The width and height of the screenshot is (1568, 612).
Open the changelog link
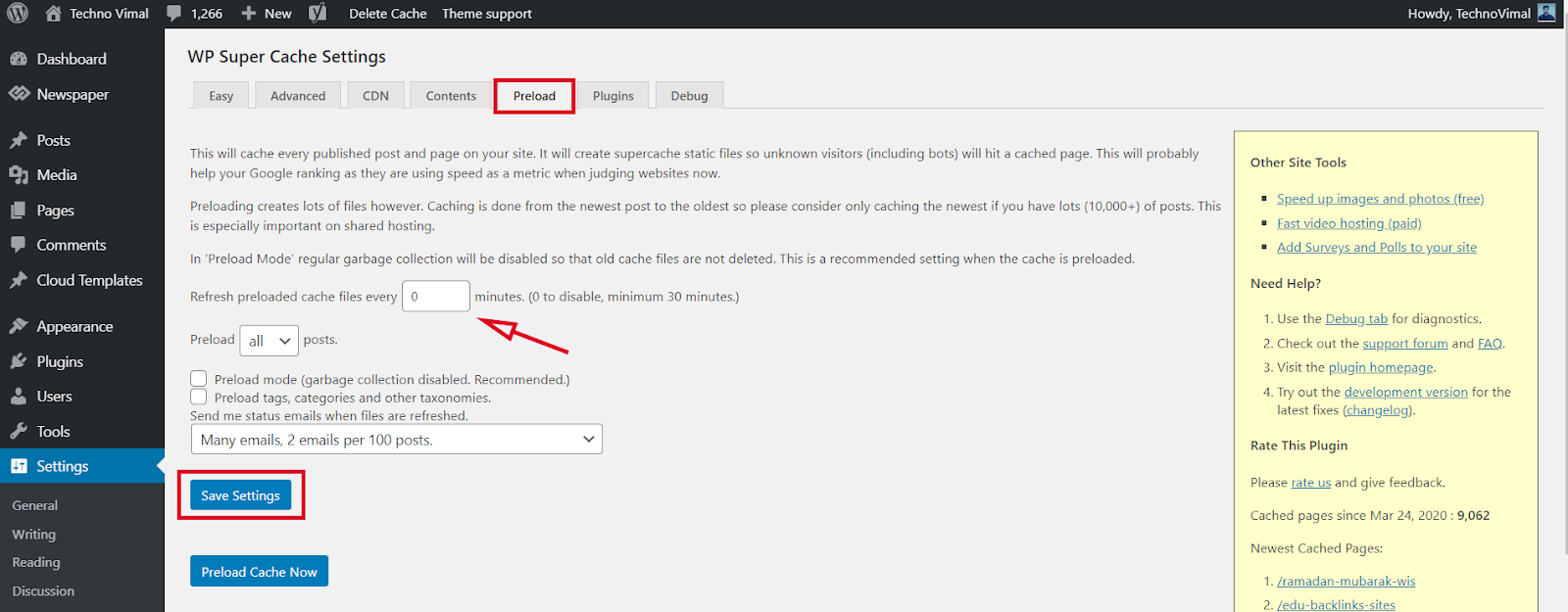click(1378, 410)
